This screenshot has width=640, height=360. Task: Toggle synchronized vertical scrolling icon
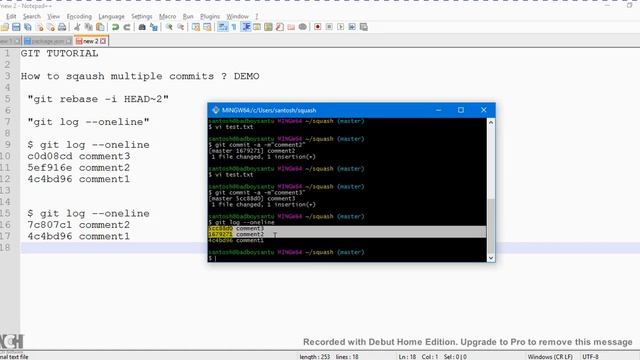[x=196, y=27]
